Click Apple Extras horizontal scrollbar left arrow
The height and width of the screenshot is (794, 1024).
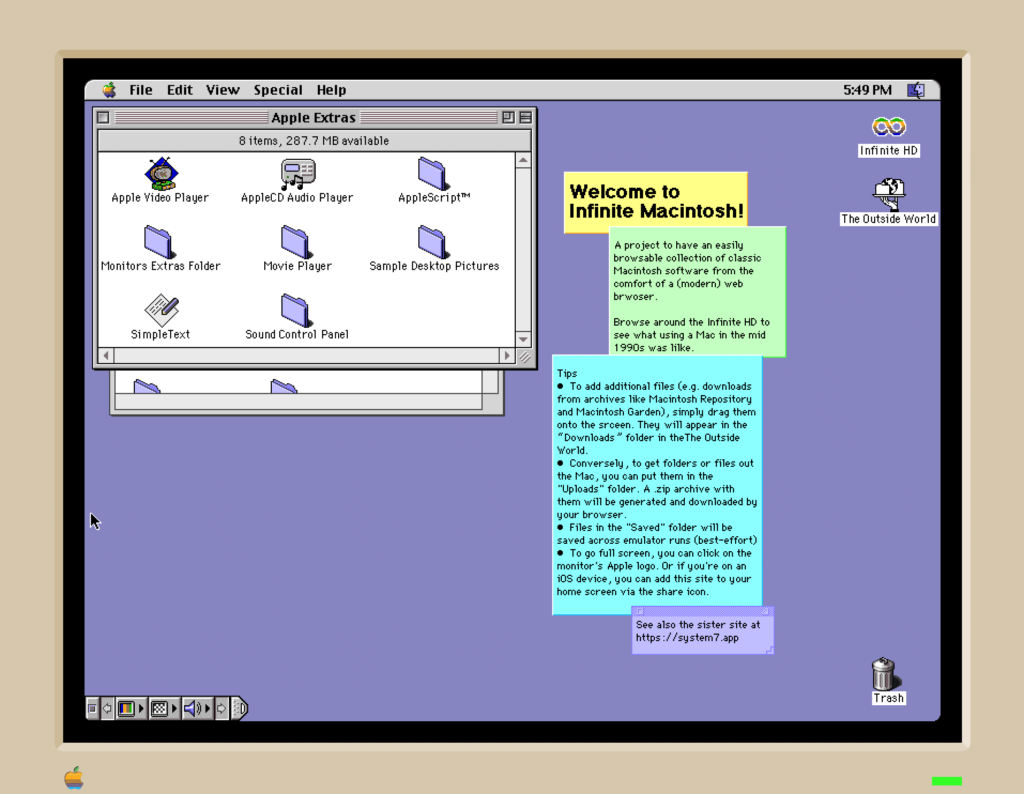pyautogui.click(x=106, y=356)
